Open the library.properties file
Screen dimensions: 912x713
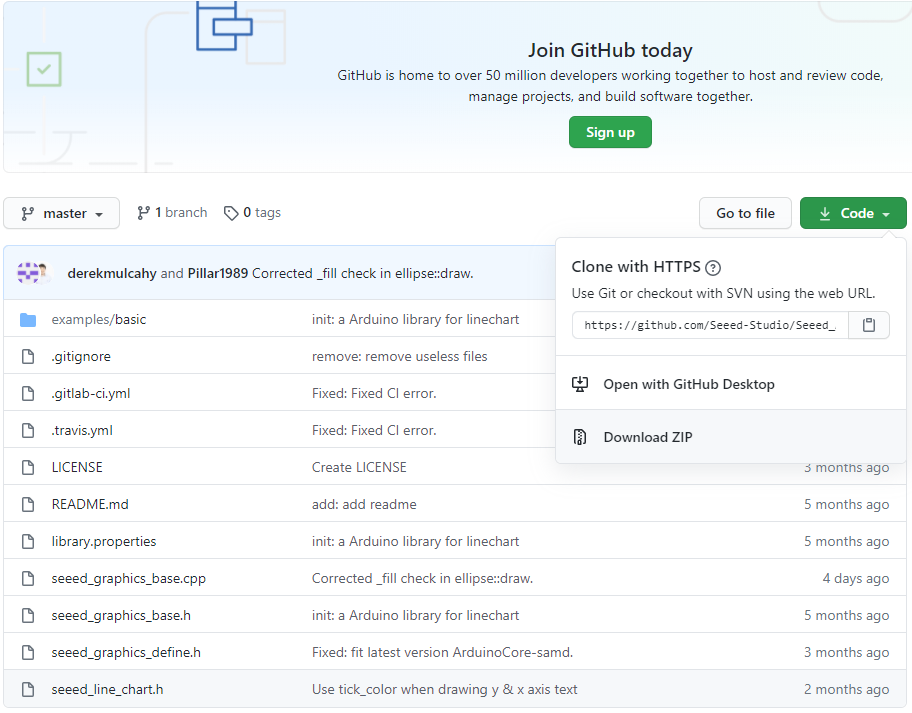click(x=104, y=541)
